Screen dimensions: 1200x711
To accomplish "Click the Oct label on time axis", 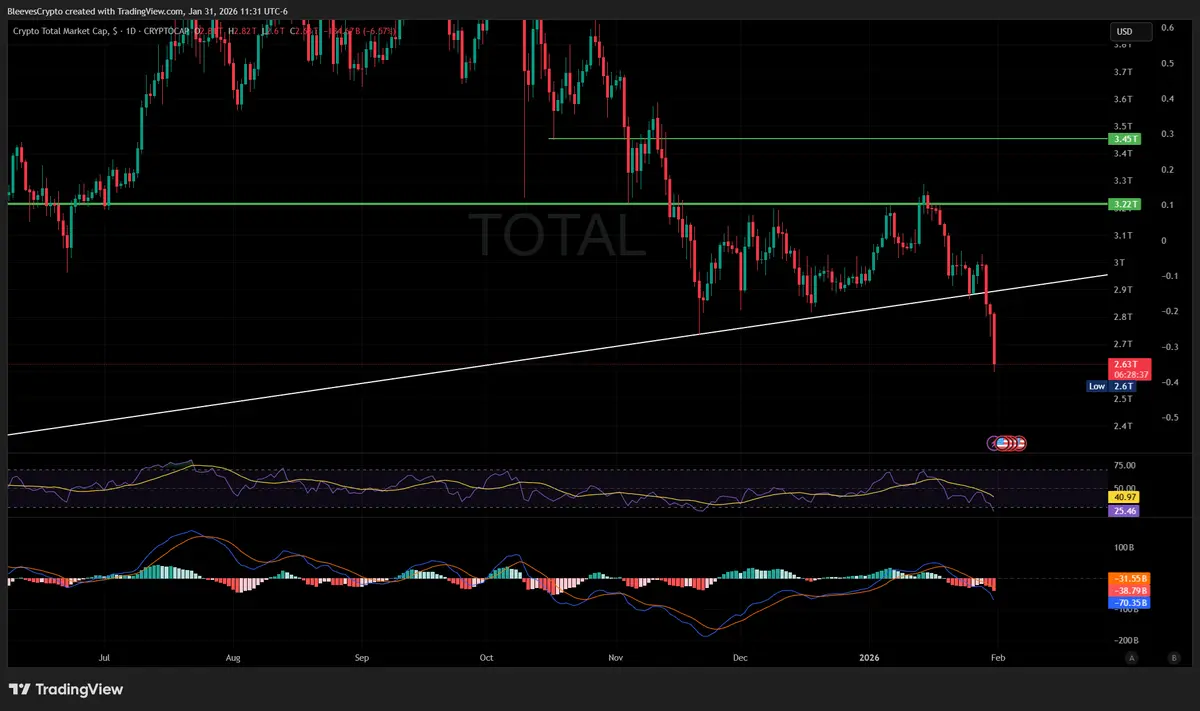I will (487, 659).
